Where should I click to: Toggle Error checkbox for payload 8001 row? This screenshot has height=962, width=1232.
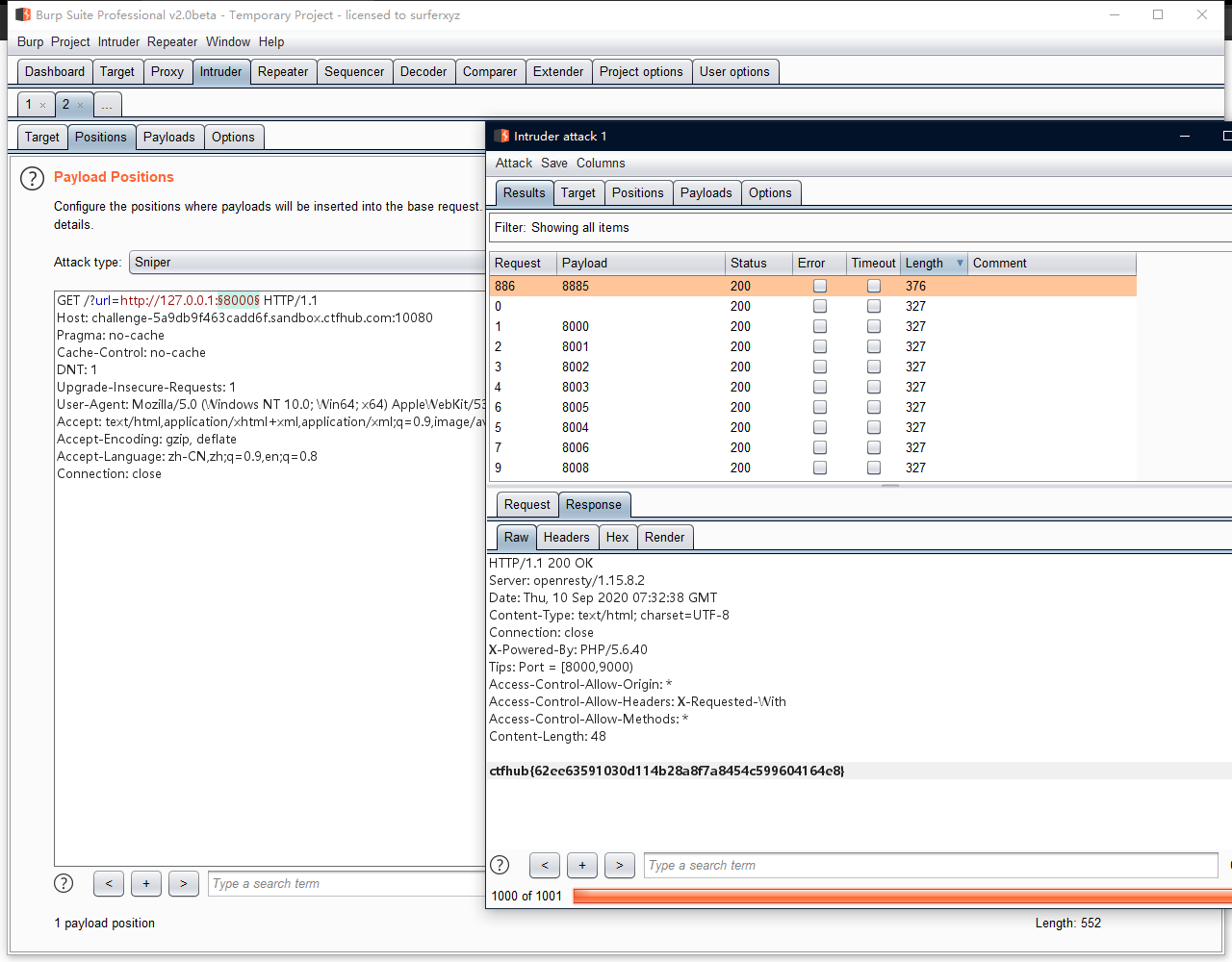[820, 346]
